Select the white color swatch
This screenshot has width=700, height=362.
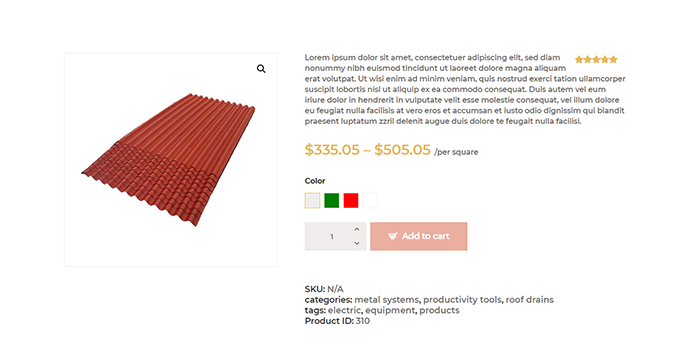tap(370, 200)
